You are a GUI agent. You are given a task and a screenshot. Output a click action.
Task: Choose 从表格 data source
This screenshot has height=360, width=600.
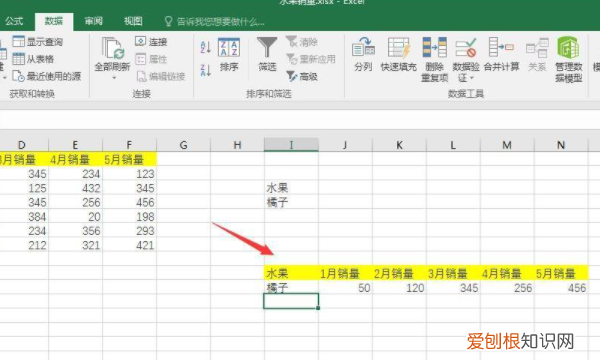pyautogui.click(x=33, y=59)
